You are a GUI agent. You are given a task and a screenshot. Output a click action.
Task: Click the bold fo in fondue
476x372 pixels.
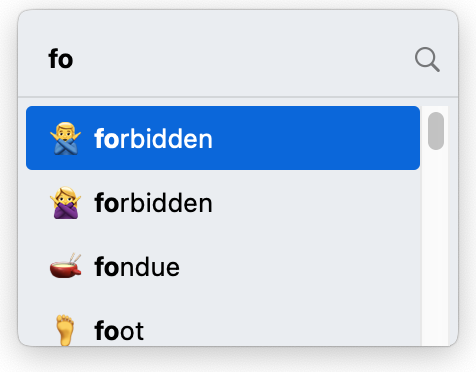click(107, 267)
